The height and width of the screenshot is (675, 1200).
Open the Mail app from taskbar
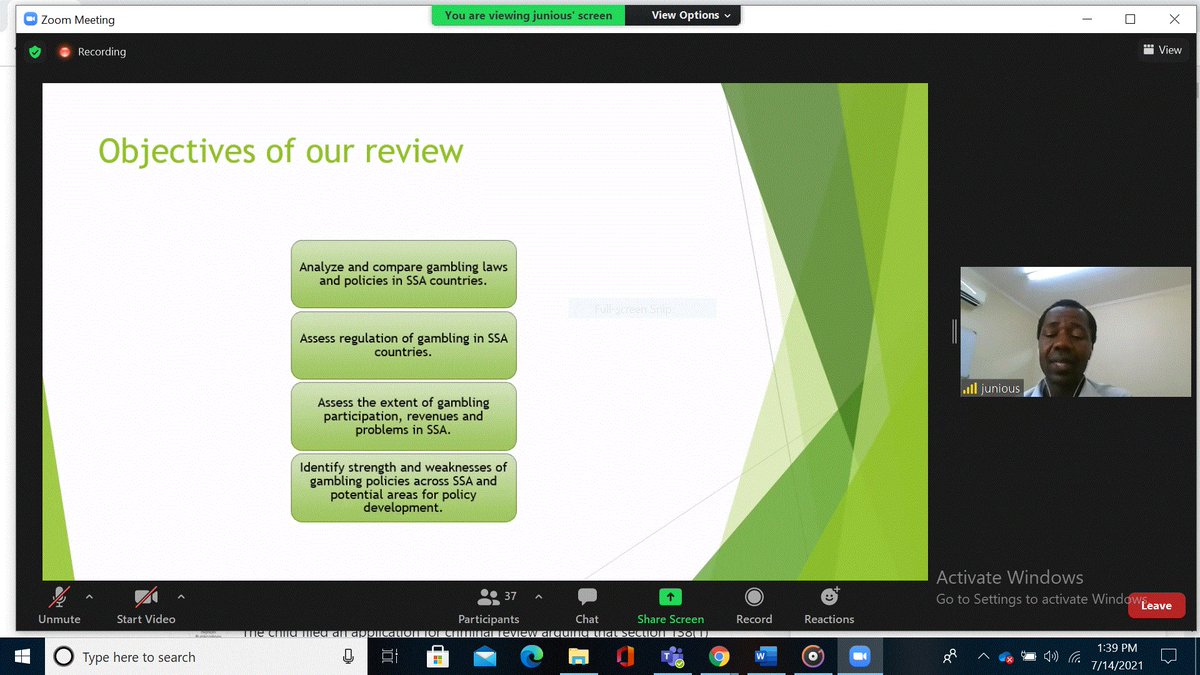point(484,657)
